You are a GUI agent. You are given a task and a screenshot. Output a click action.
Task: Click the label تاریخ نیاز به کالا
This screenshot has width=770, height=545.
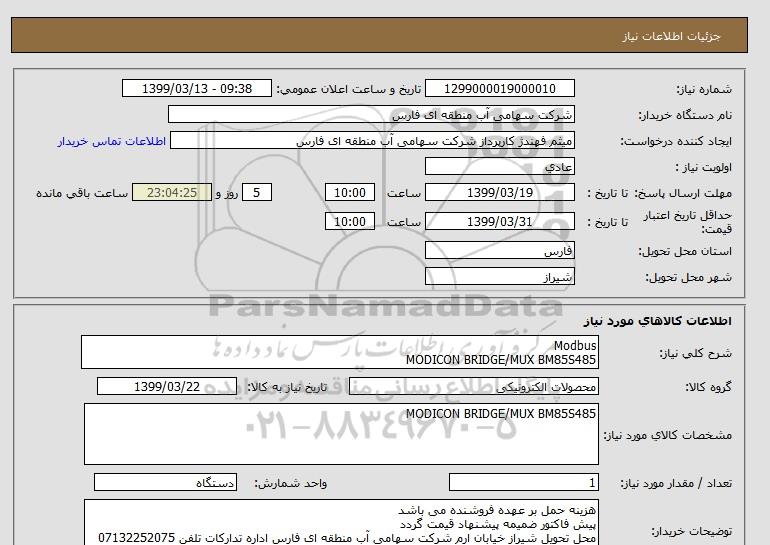coord(287,387)
